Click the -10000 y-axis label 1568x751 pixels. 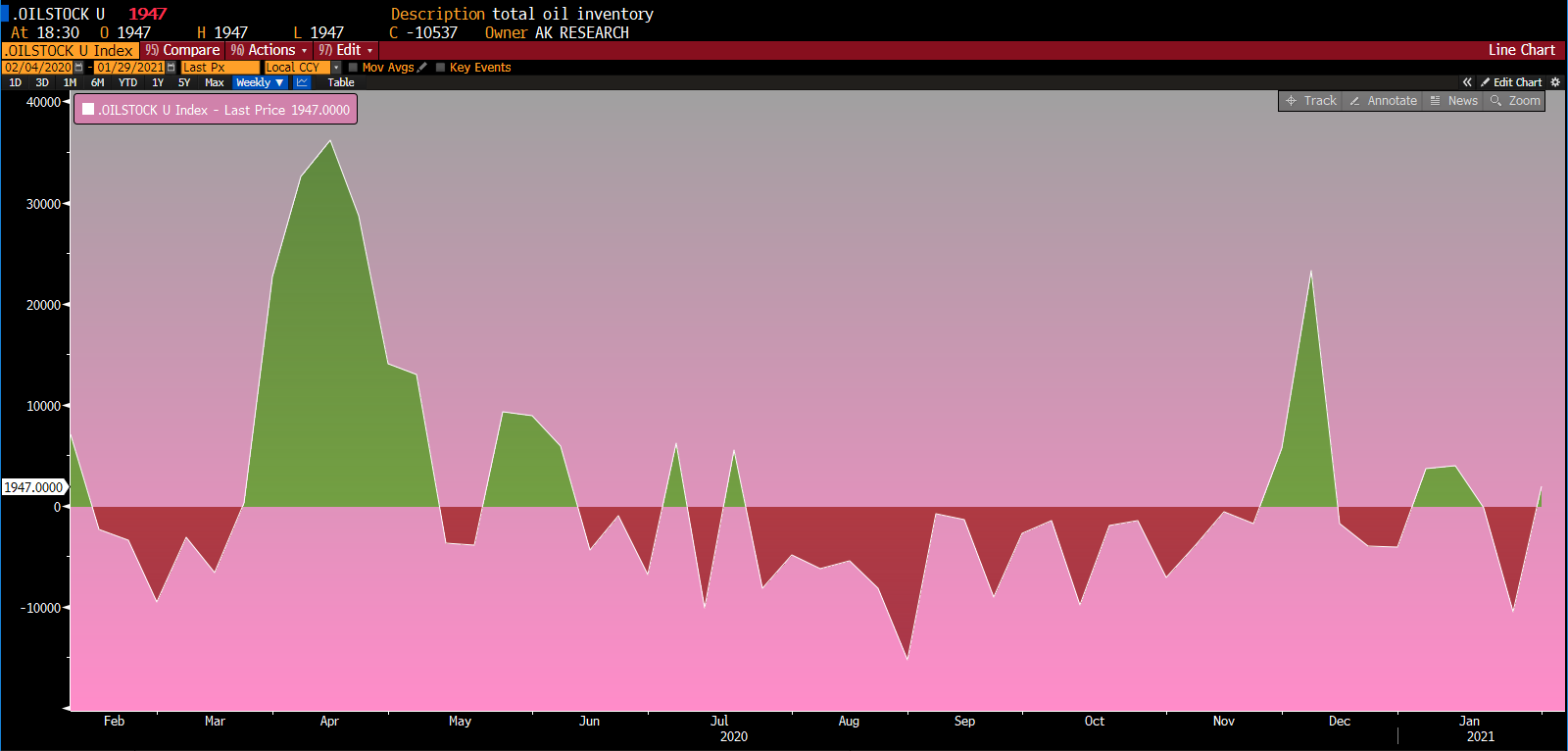click(40, 608)
